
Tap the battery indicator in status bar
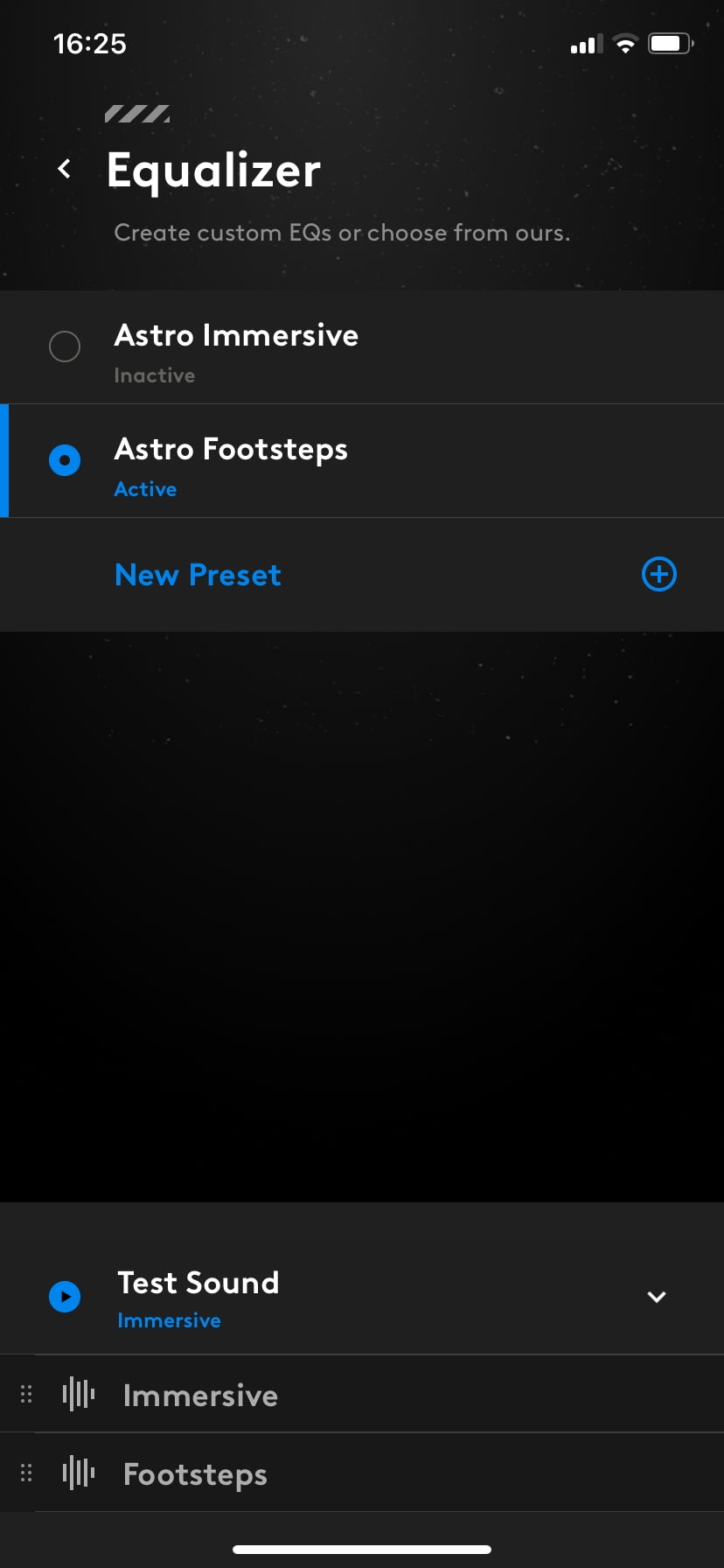coord(671,44)
